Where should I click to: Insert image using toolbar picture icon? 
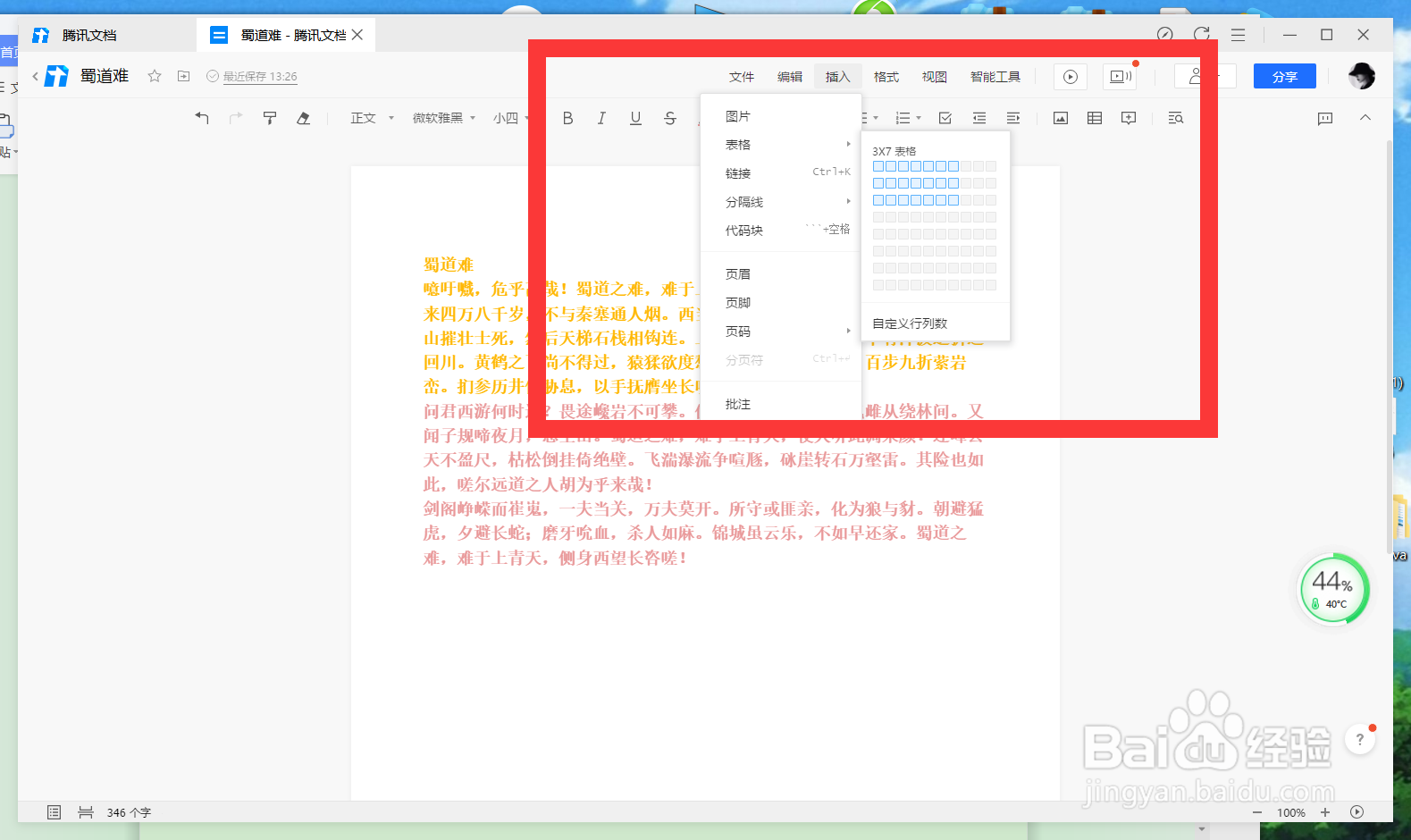[x=1061, y=118]
